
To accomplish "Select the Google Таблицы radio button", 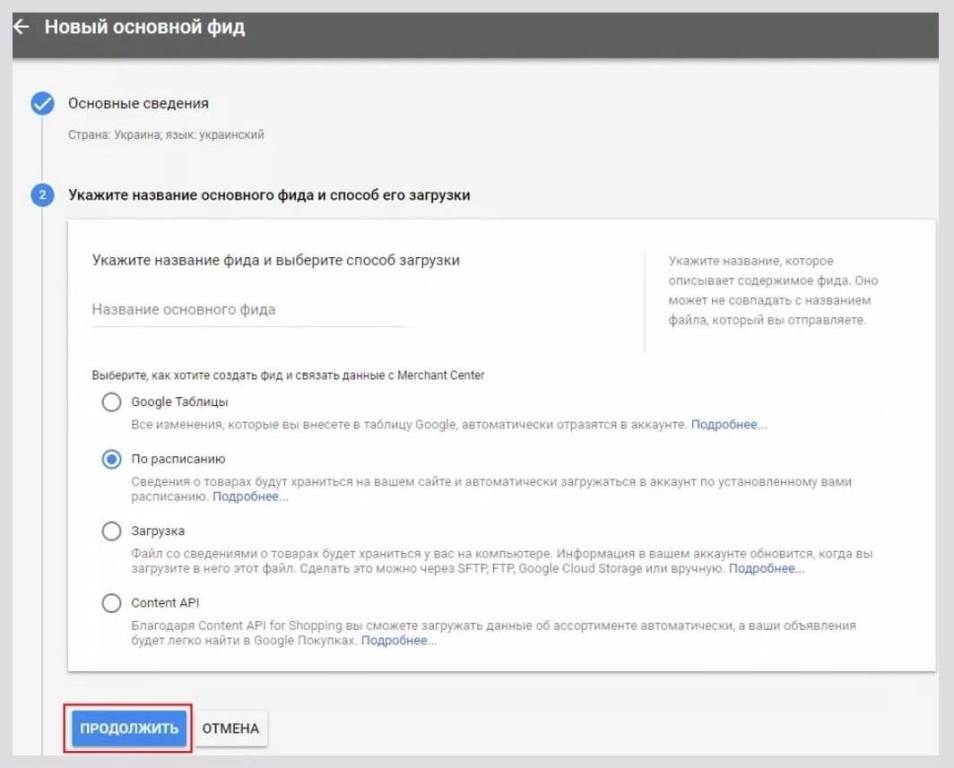I will tap(111, 403).
